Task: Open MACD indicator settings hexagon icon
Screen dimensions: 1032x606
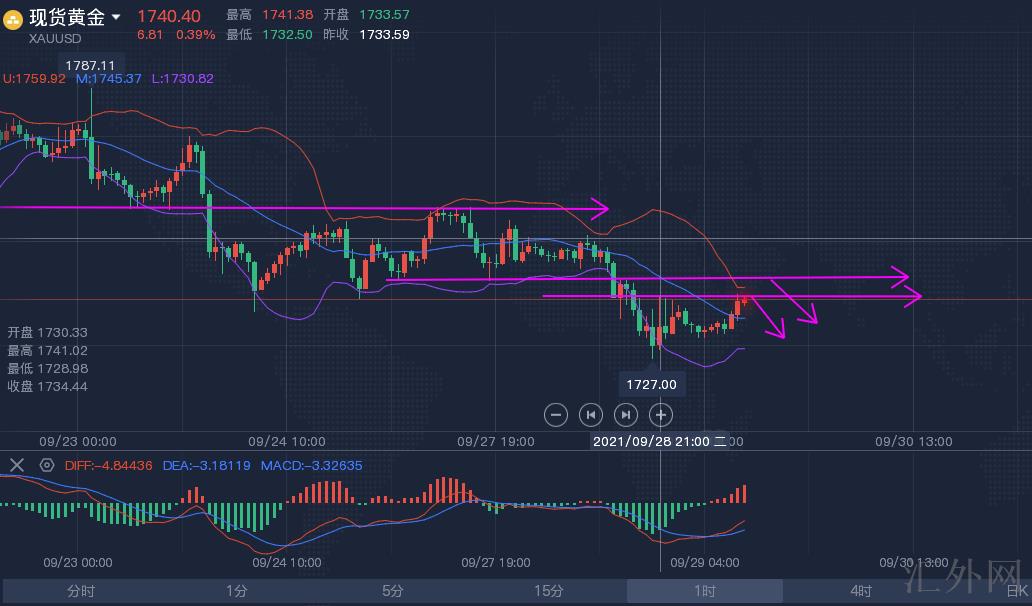Action: tap(46, 465)
